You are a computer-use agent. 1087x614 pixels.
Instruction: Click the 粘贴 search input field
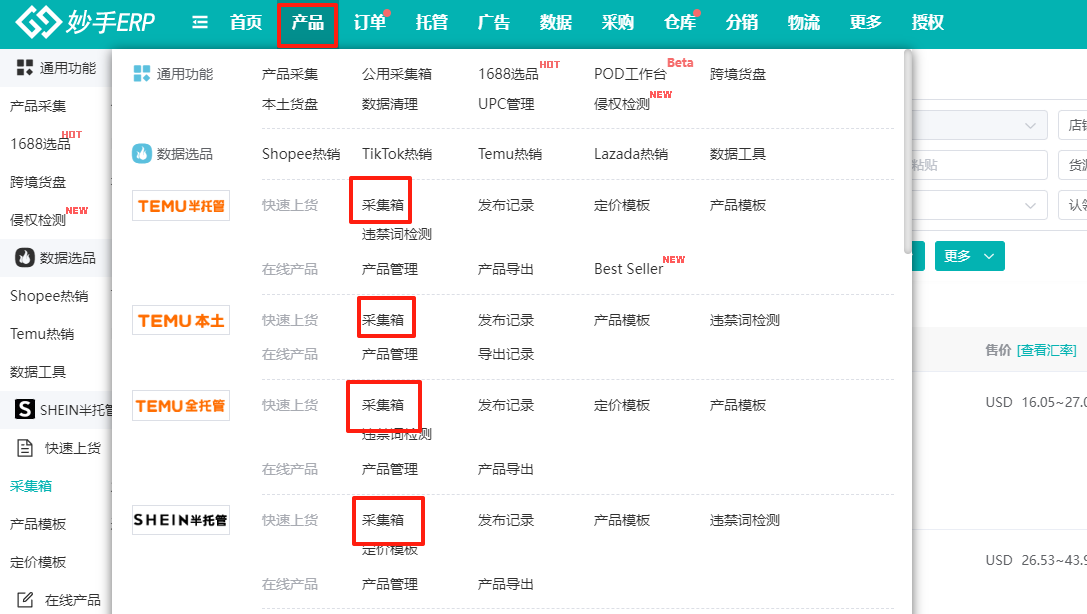click(978, 165)
